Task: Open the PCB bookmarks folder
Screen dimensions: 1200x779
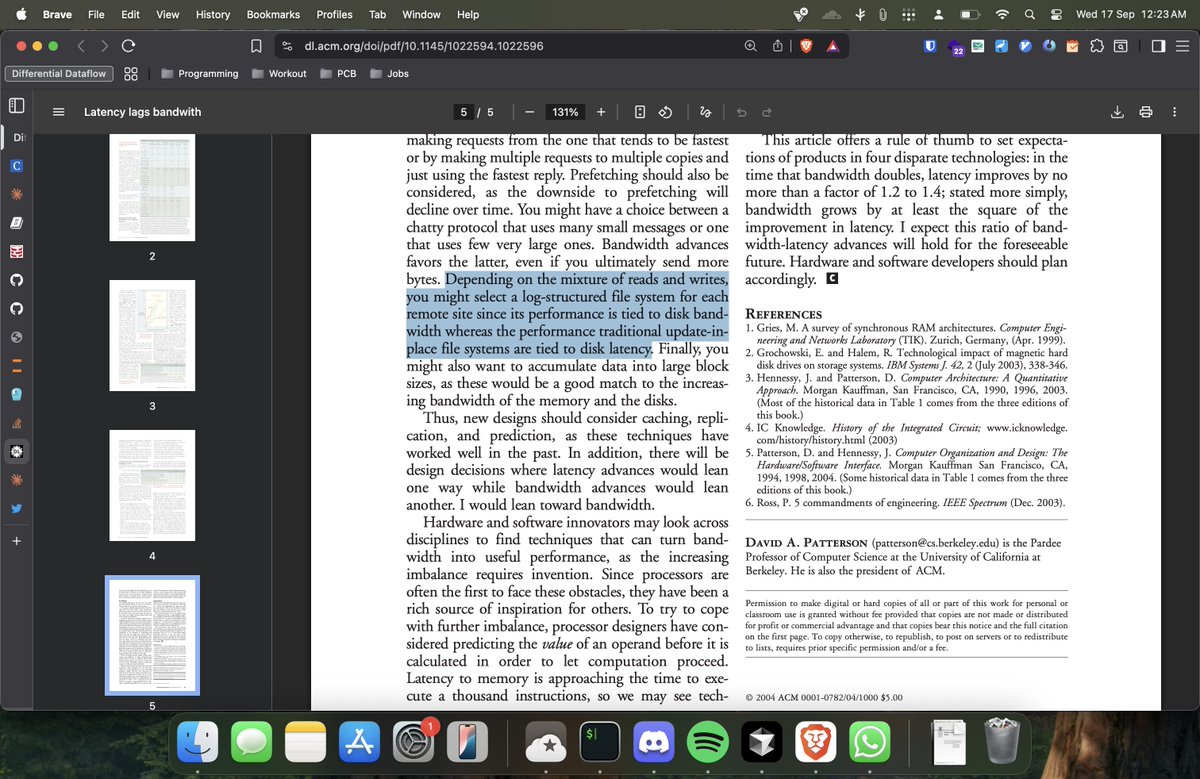Action: tap(339, 73)
